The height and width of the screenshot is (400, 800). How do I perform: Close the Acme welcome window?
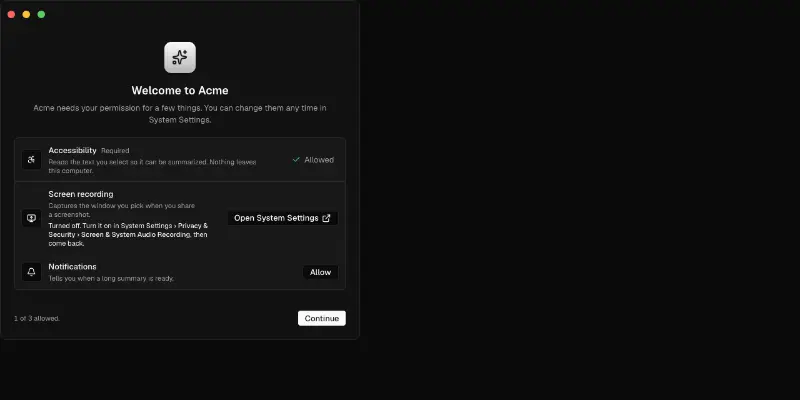(x=11, y=14)
